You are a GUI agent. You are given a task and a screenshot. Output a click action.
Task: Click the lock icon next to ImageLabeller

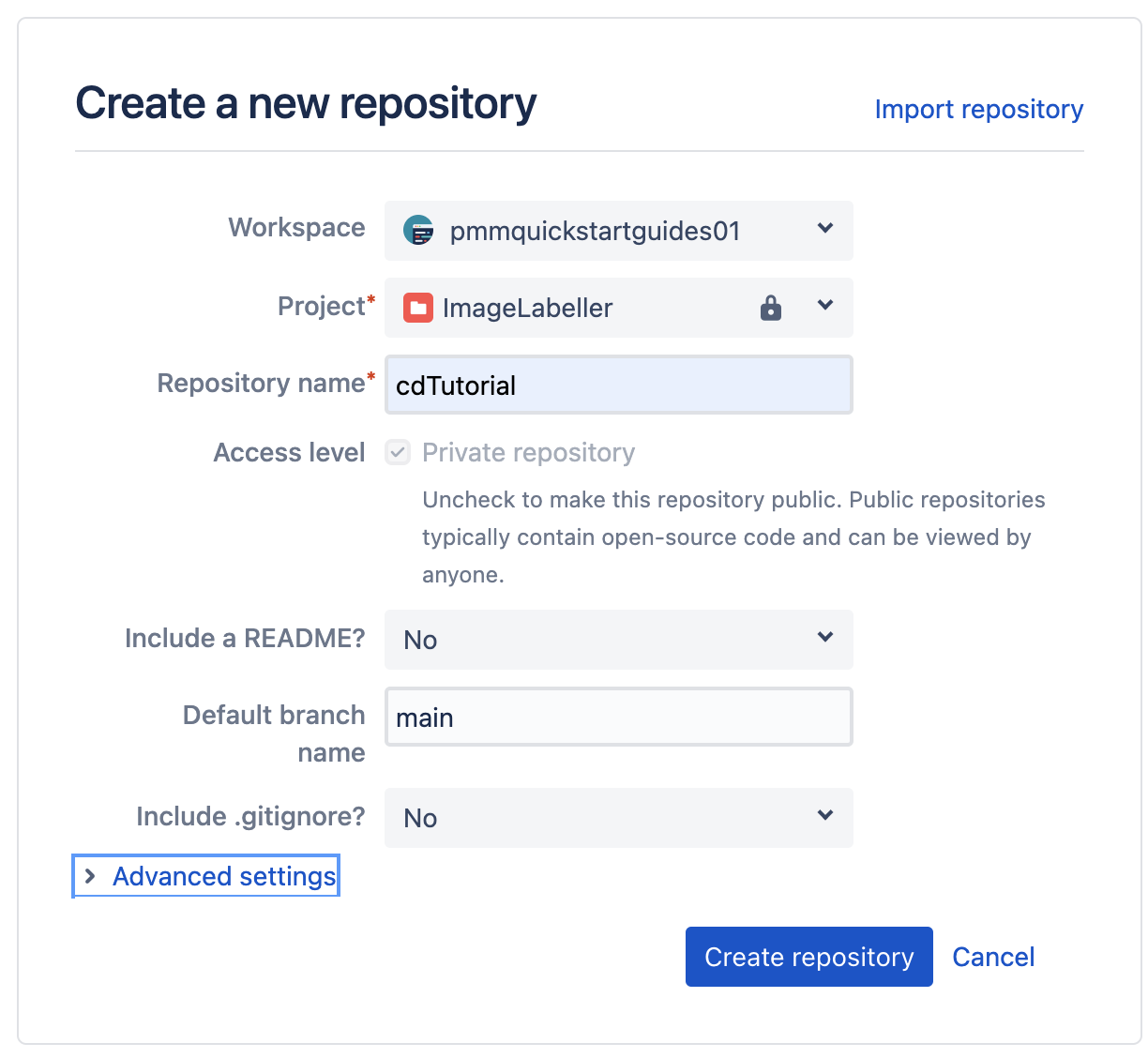(x=771, y=308)
